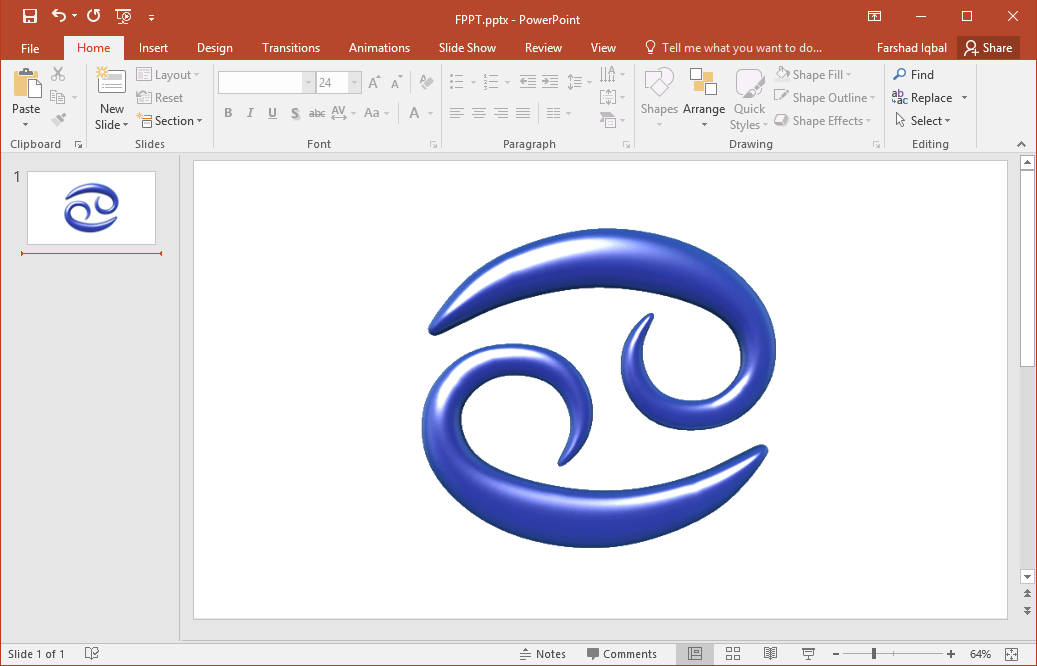1037x666 pixels.
Task: Click the Share button
Action: 988,48
